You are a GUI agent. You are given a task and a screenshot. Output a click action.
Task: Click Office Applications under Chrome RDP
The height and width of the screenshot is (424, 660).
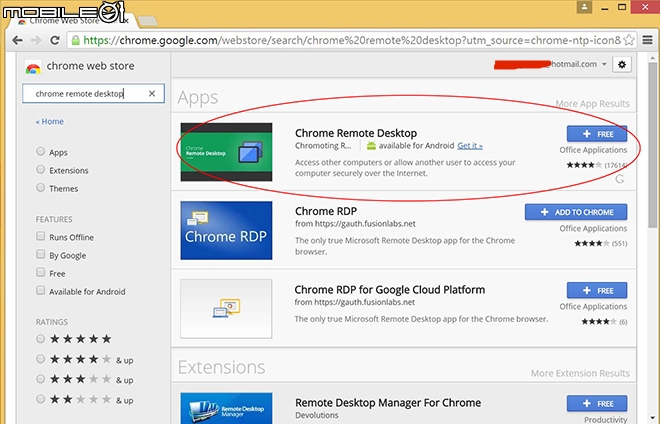point(593,228)
